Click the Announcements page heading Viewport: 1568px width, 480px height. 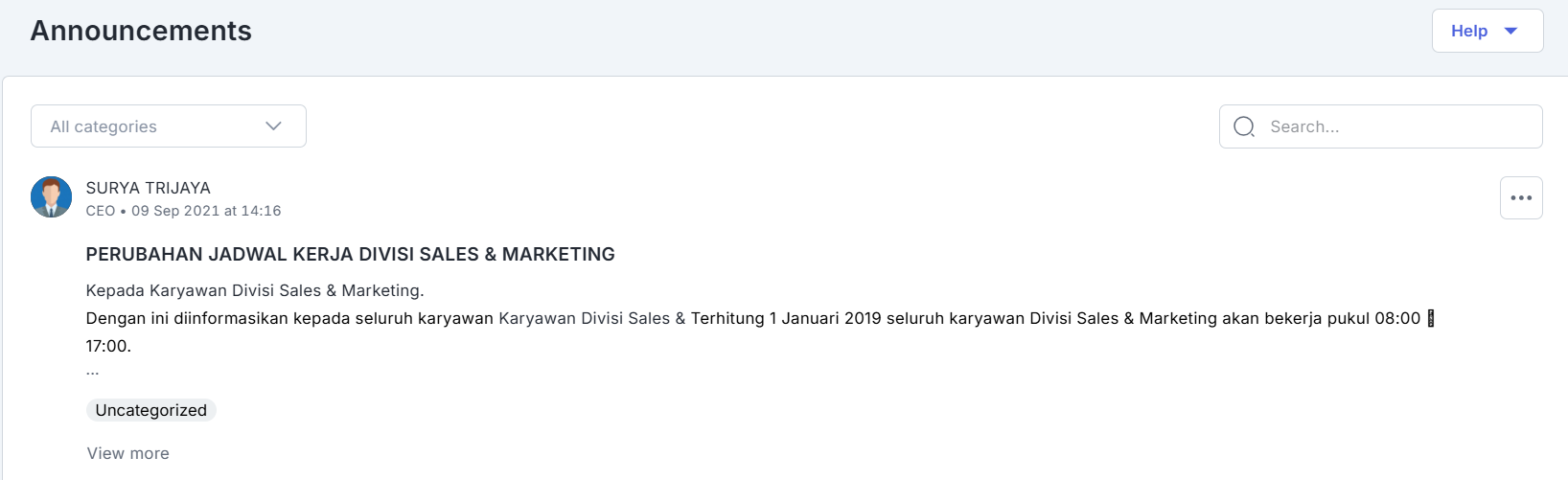pyautogui.click(x=141, y=31)
